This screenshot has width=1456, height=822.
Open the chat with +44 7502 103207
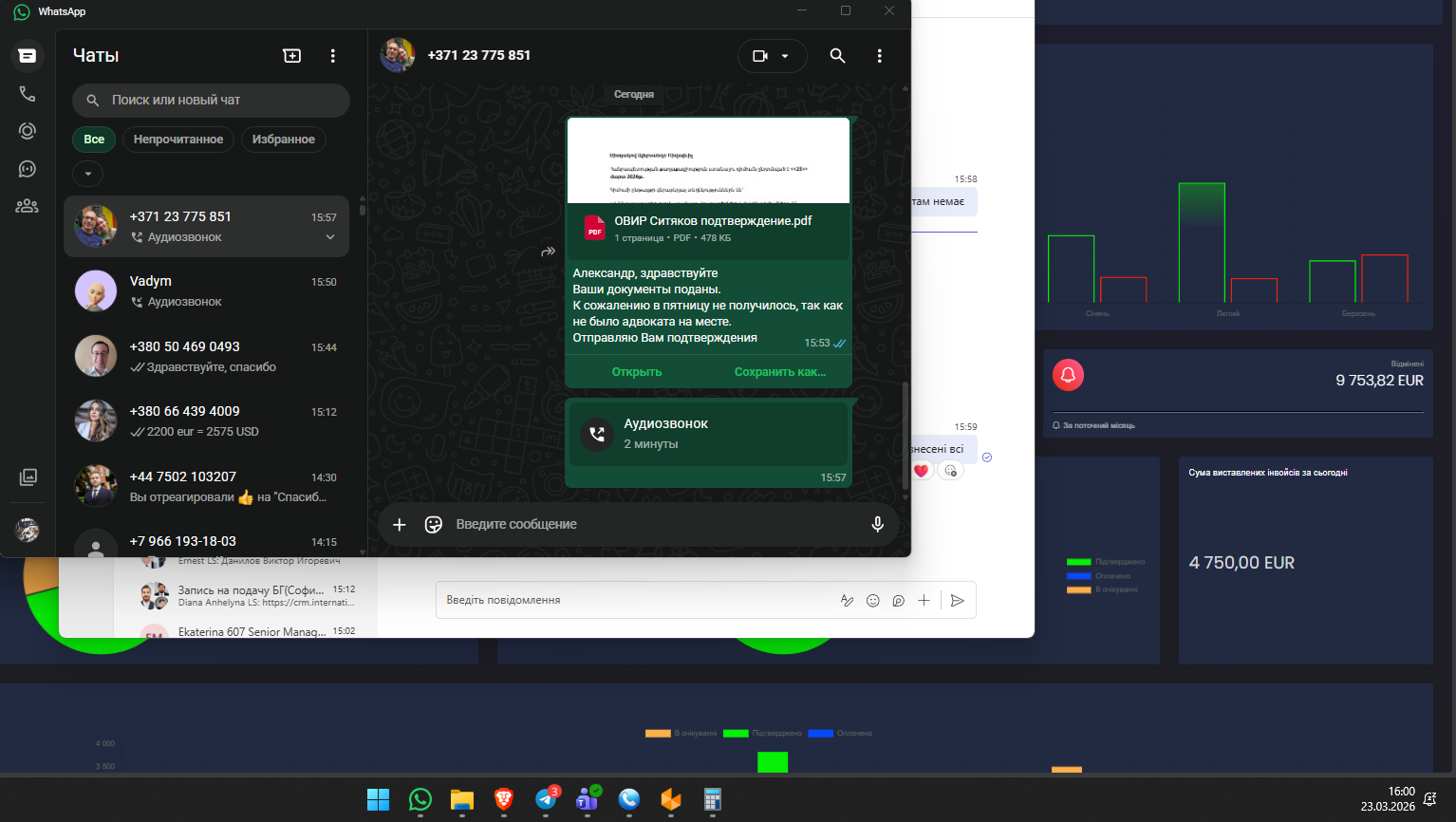point(206,486)
